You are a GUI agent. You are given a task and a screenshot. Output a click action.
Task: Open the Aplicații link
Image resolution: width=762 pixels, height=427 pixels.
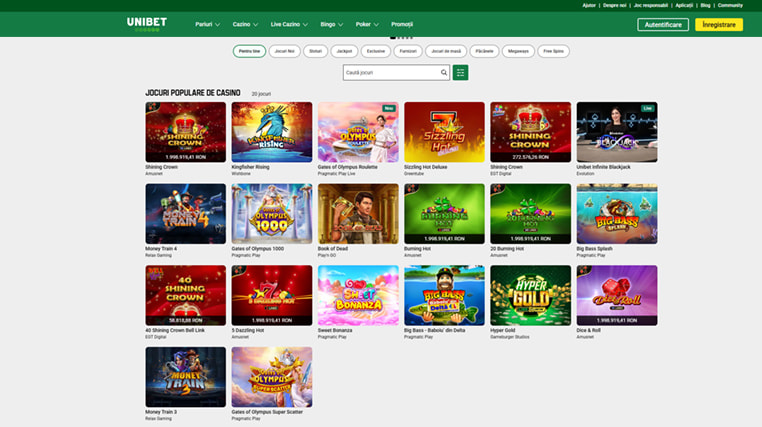(684, 5)
